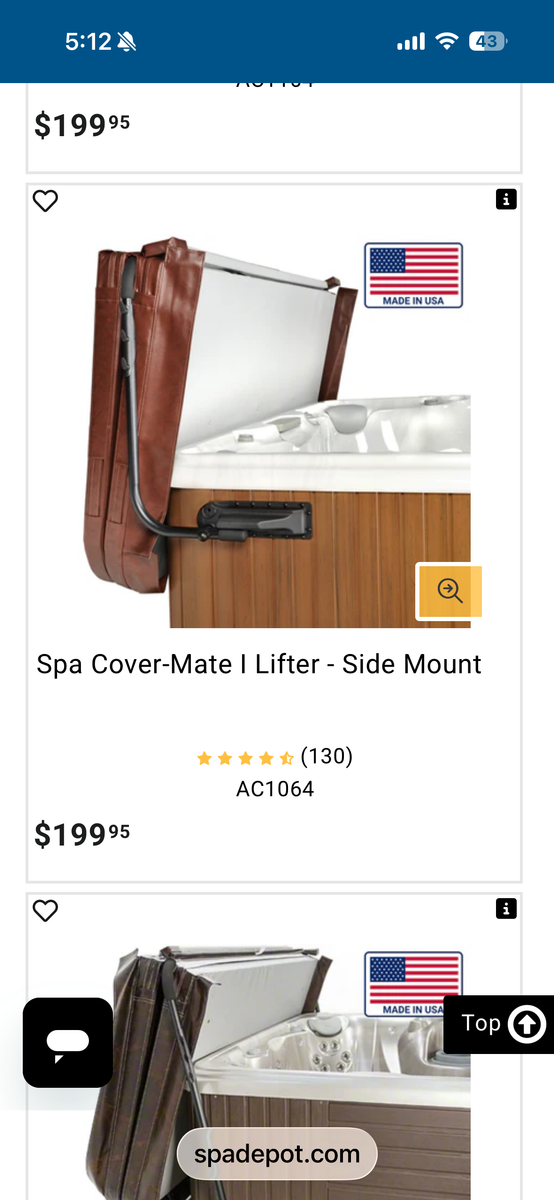Toggle wishlist heart on the bottom product card

pos(45,911)
